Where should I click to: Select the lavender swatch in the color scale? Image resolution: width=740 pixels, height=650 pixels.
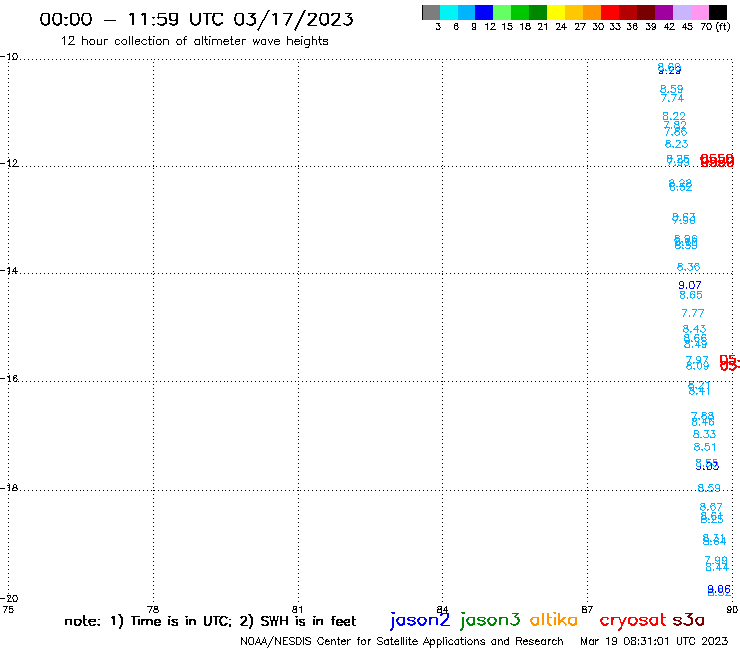click(x=681, y=12)
